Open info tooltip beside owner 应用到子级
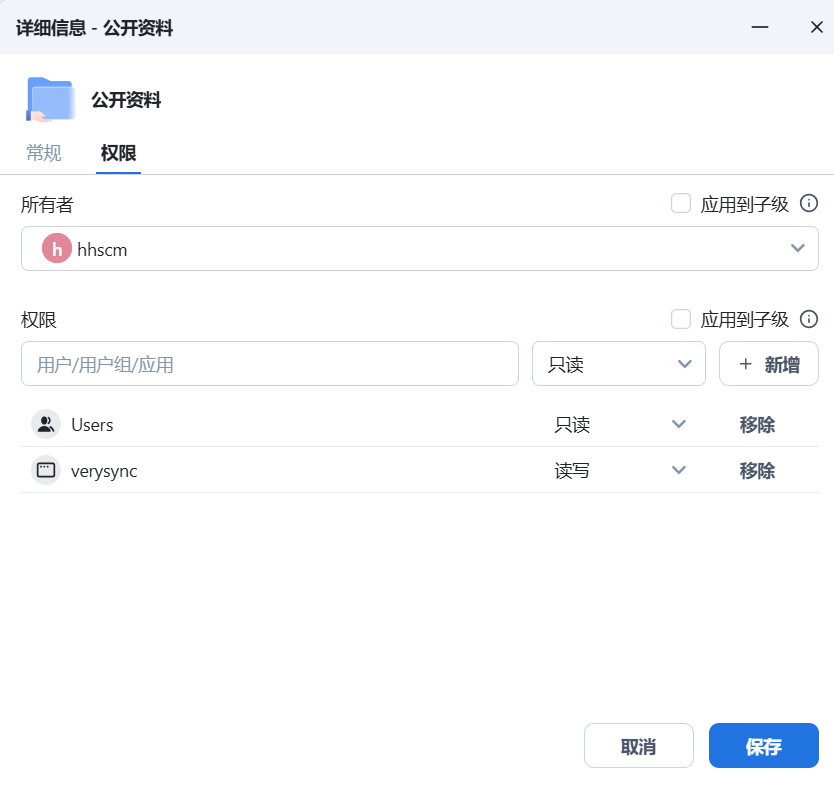The image size is (834, 790). pyautogui.click(x=808, y=203)
